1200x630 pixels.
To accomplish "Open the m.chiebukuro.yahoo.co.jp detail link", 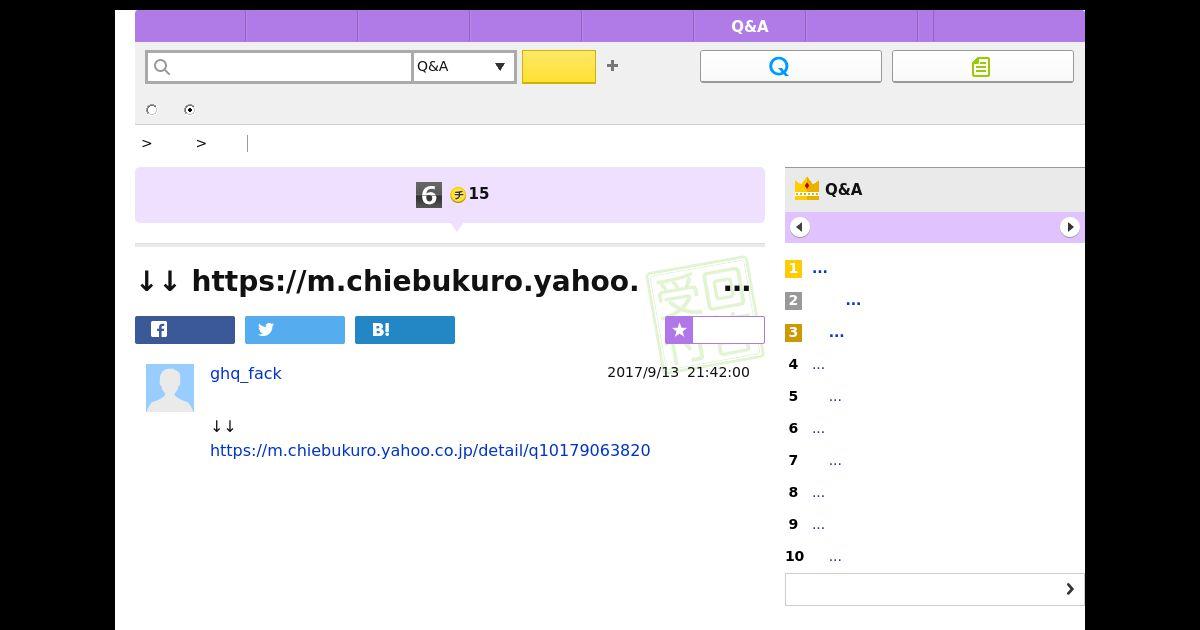I will coord(430,450).
